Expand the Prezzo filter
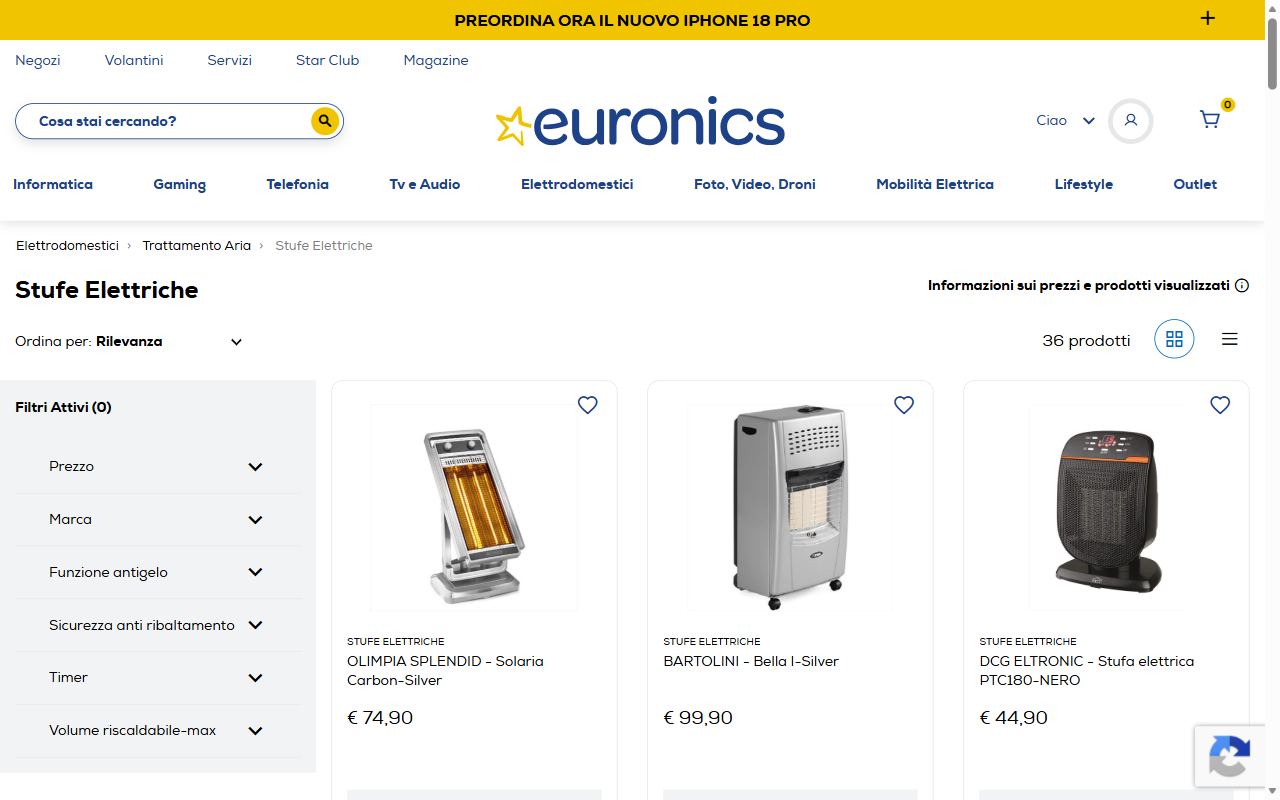Image resolution: width=1280 pixels, height=800 pixels. (158, 466)
